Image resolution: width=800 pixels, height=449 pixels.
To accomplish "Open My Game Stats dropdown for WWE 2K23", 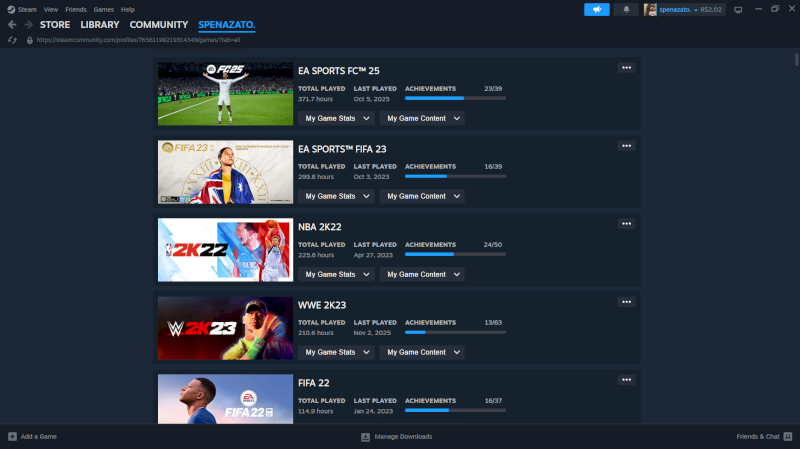I will [336, 352].
